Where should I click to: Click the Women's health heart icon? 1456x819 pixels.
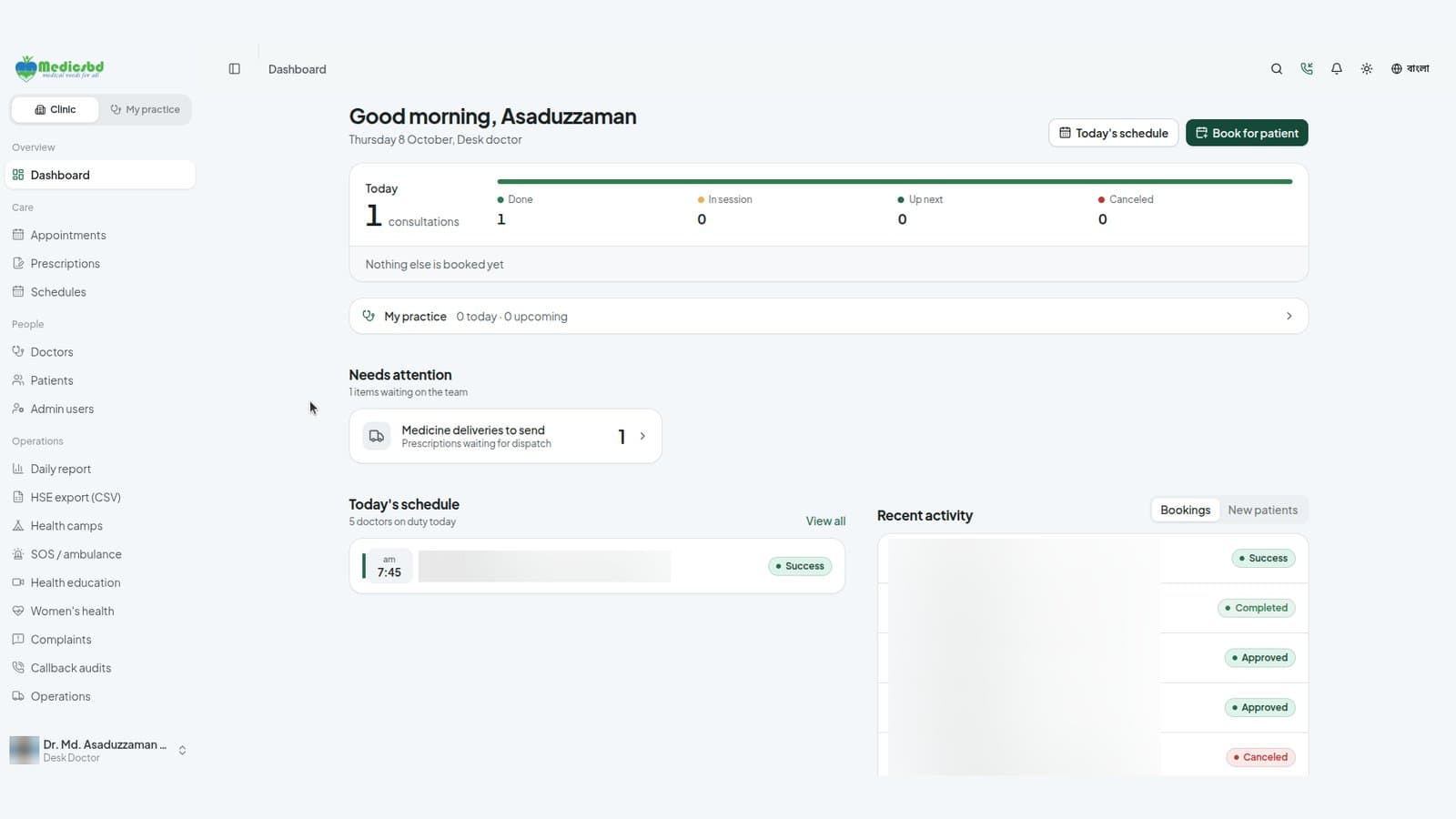(x=18, y=611)
